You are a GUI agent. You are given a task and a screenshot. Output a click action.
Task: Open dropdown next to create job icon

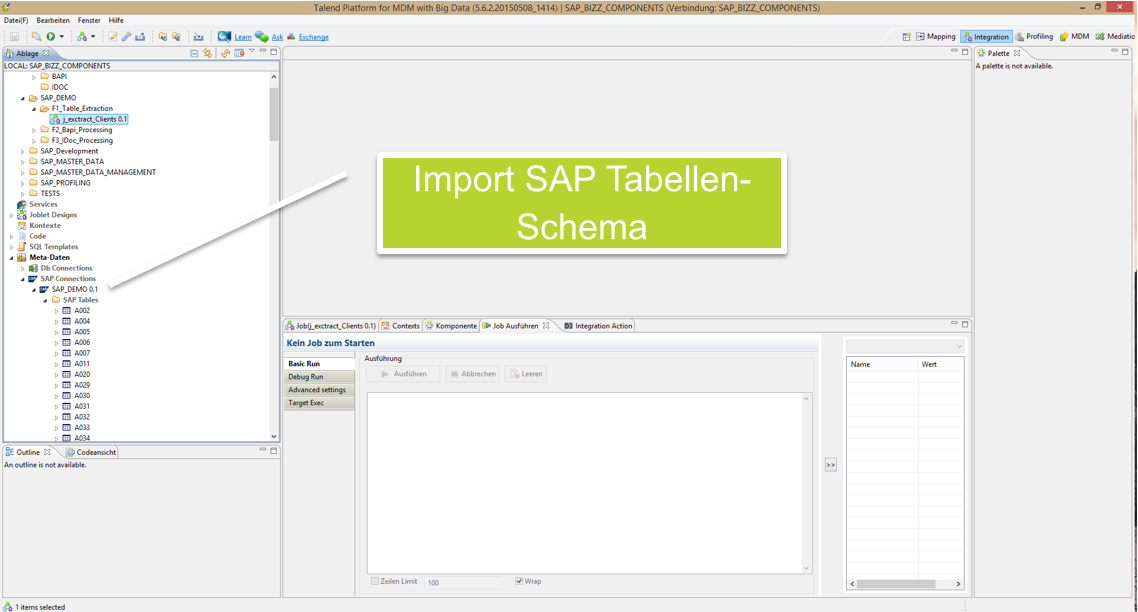93,36
